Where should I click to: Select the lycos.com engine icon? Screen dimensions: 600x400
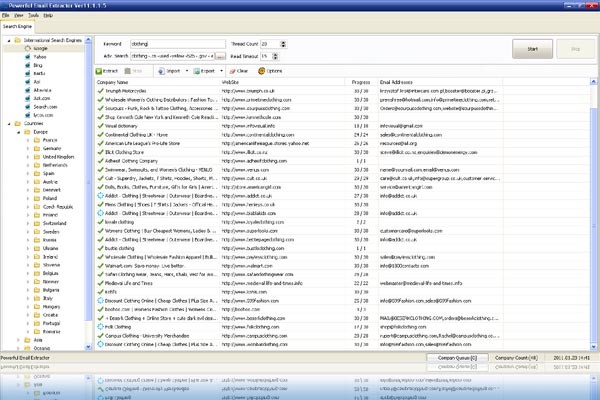pyautogui.click(x=28, y=115)
